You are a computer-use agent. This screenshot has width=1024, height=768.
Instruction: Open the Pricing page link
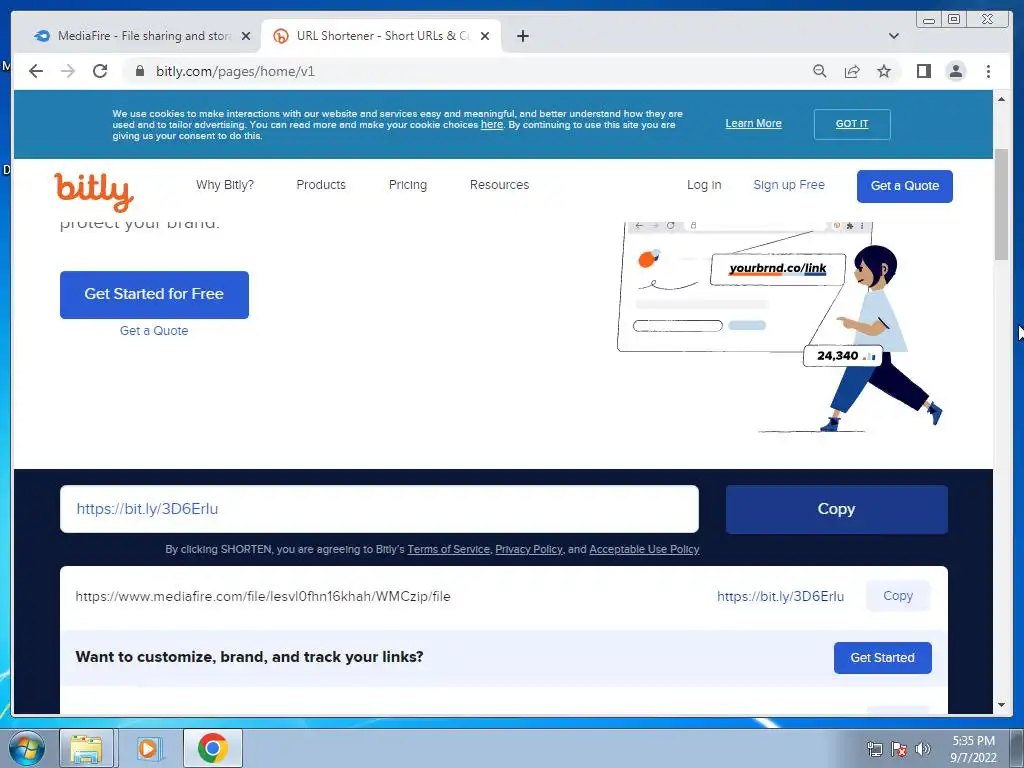(x=408, y=185)
